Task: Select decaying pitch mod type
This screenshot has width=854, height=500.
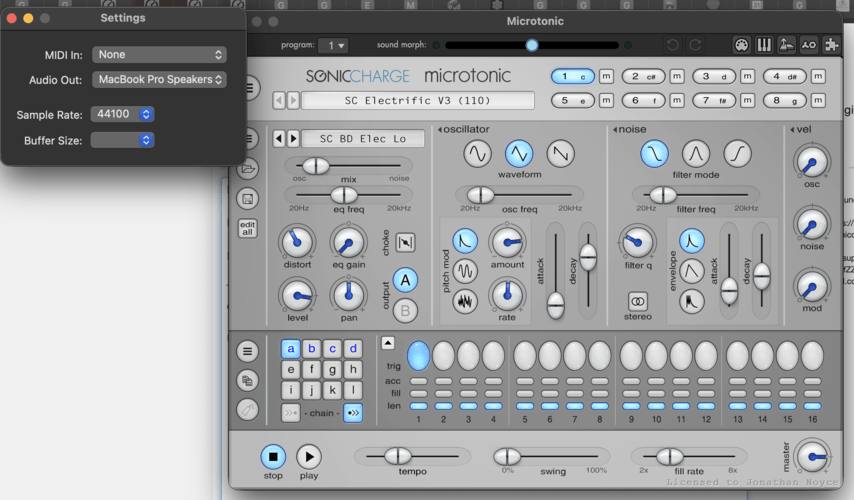Action: tap(465, 241)
